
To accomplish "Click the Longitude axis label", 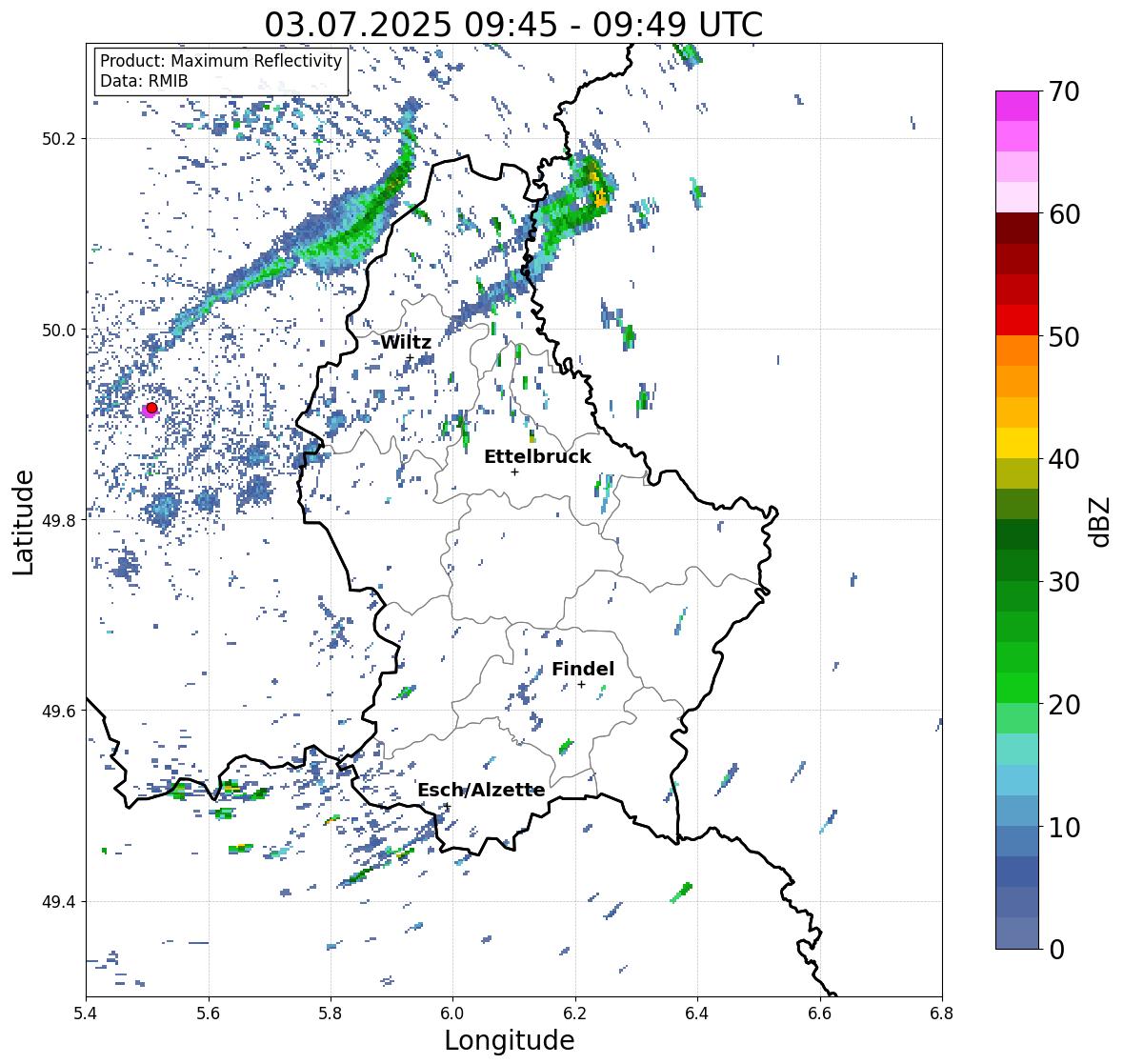I will (510, 1040).
